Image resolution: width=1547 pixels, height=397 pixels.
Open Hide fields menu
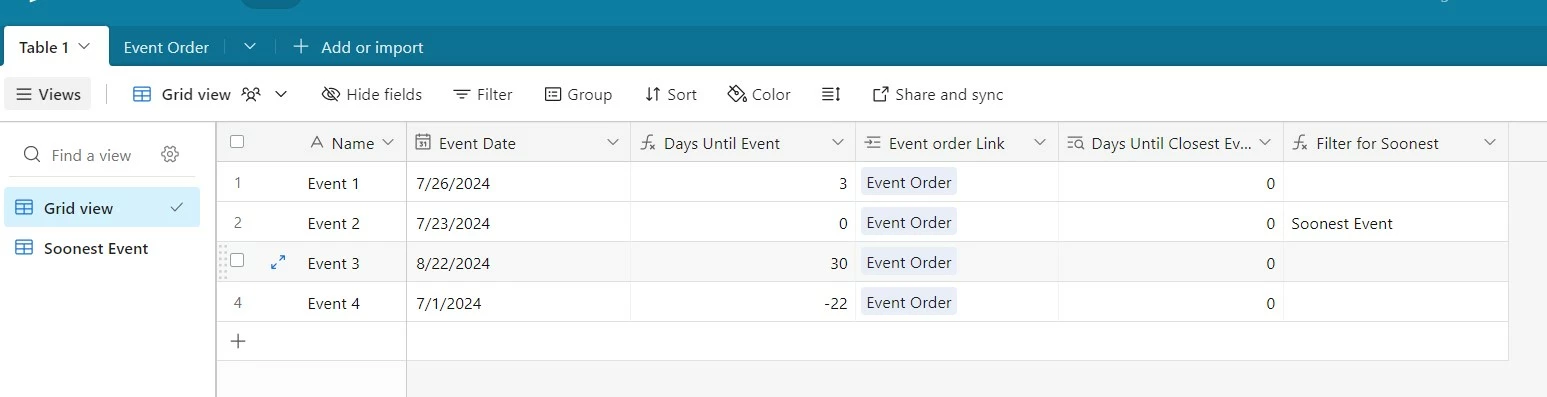[372, 94]
